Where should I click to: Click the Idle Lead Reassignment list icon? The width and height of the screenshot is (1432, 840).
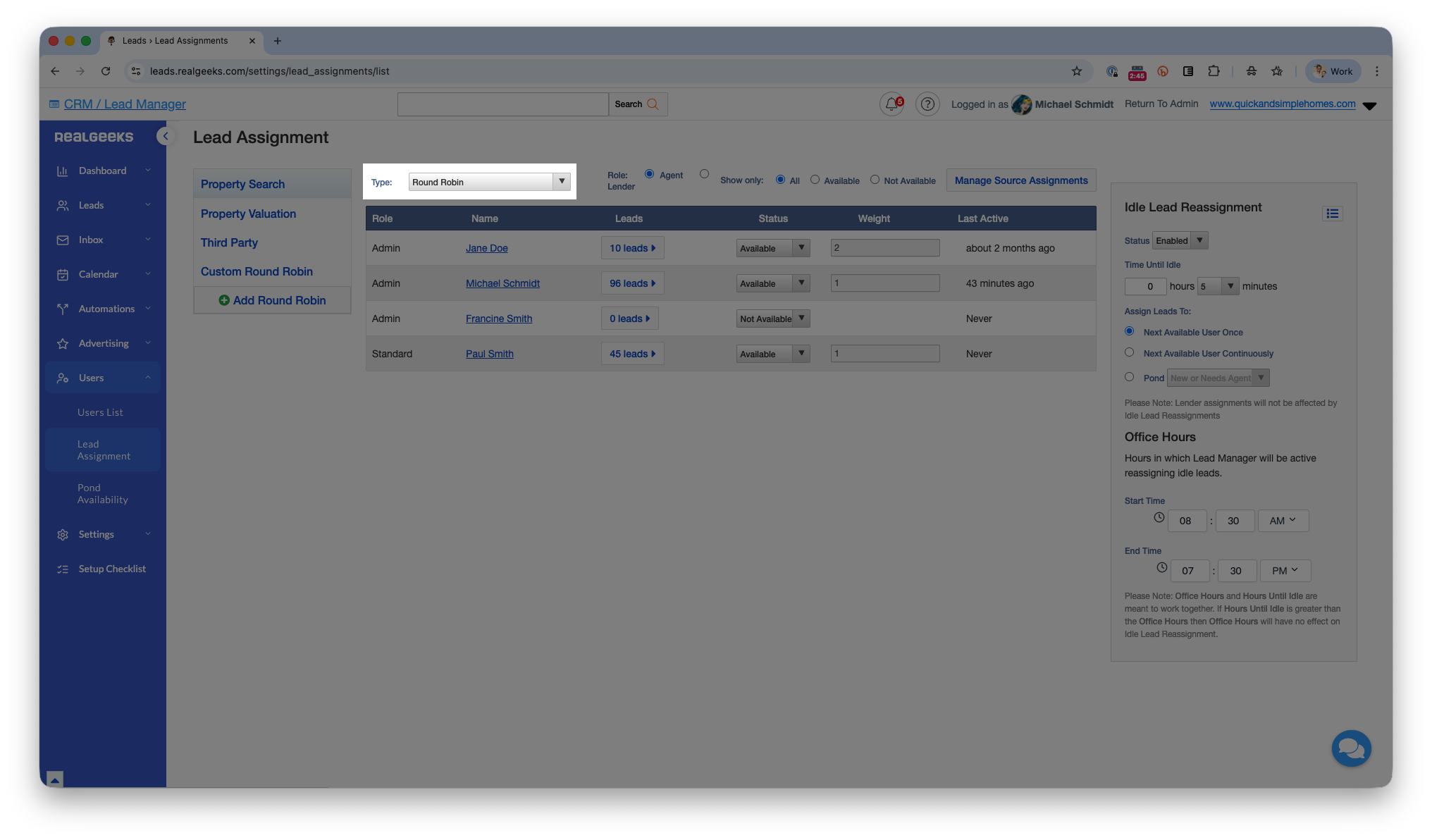(1332, 214)
